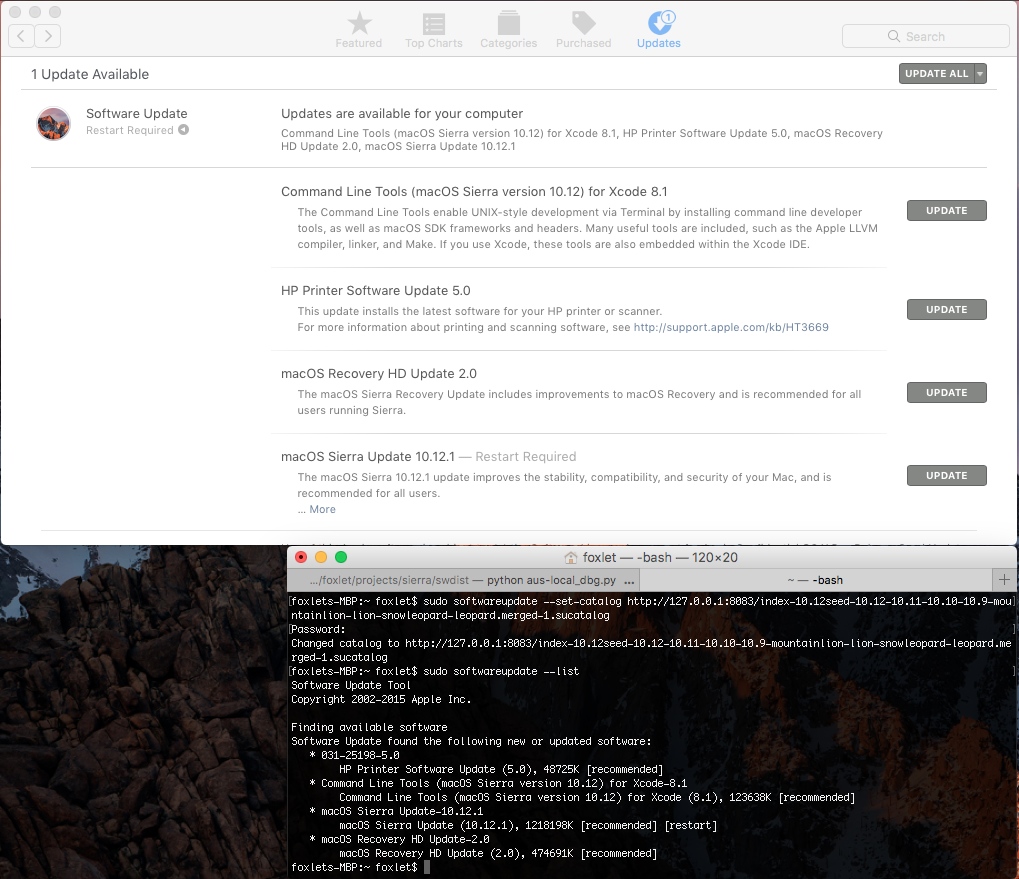Click the "1 Update Available" heading
Image resolution: width=1019 pixels, height=879 pixels.
click(x=90, y=74)
